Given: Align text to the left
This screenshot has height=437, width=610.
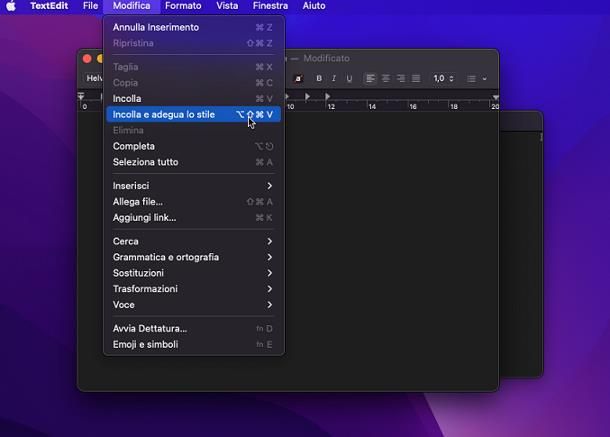Looking at the screenshot, I should 370,79.
